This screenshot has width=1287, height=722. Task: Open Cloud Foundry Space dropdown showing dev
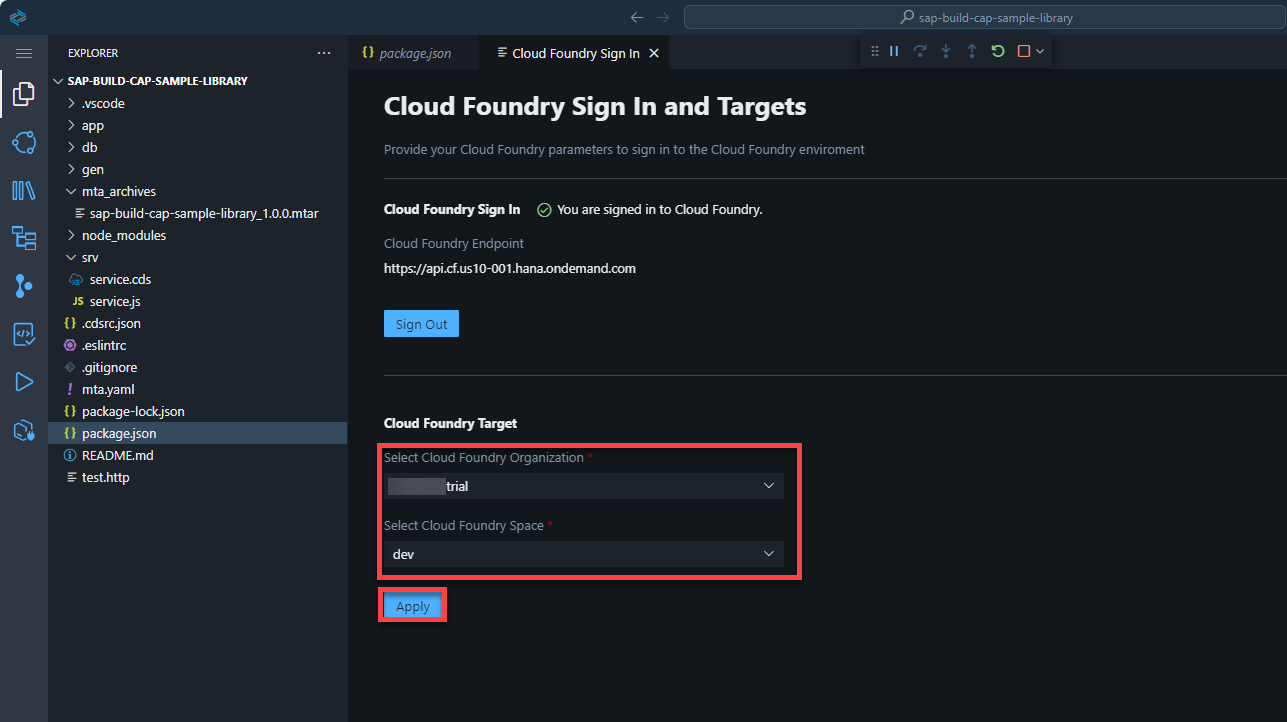tap(584, 554)
